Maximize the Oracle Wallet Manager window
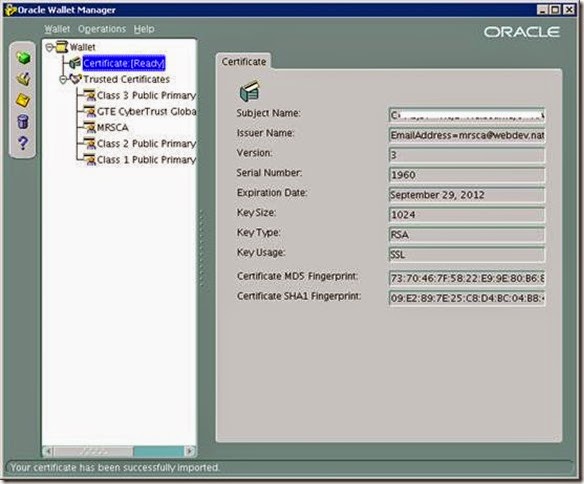 coord(555,10)
